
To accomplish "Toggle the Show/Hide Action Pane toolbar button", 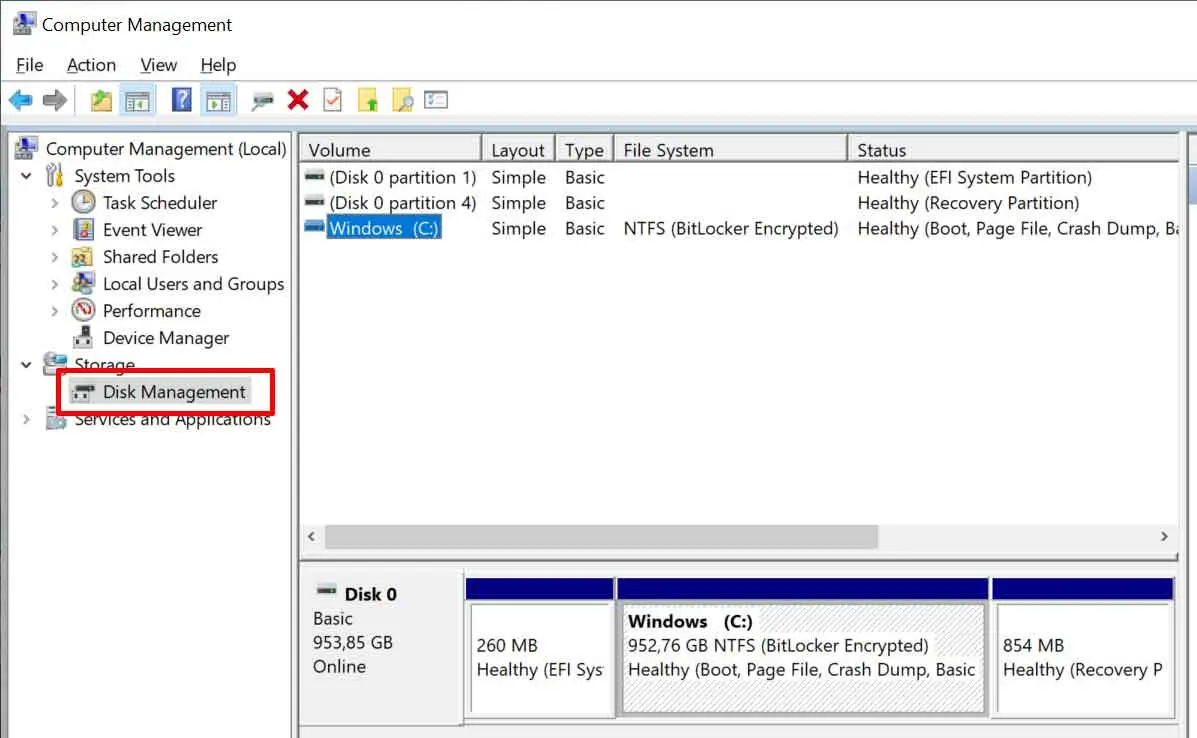I will coord(216,100).
